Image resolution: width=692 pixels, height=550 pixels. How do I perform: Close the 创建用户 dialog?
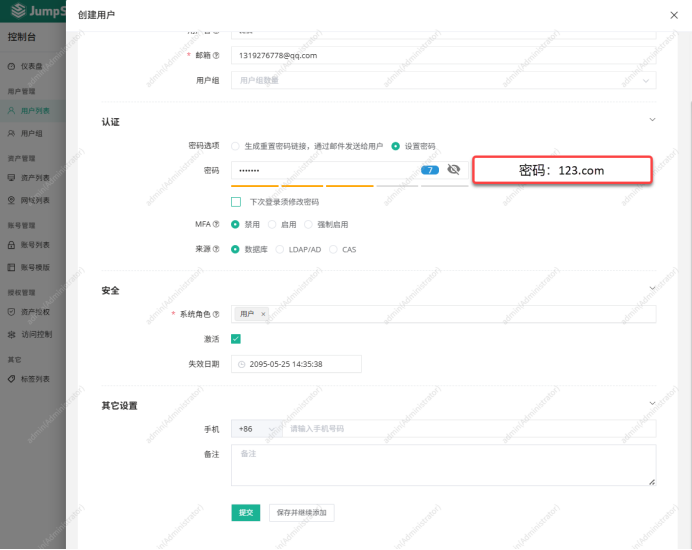[x=673, y=15]
